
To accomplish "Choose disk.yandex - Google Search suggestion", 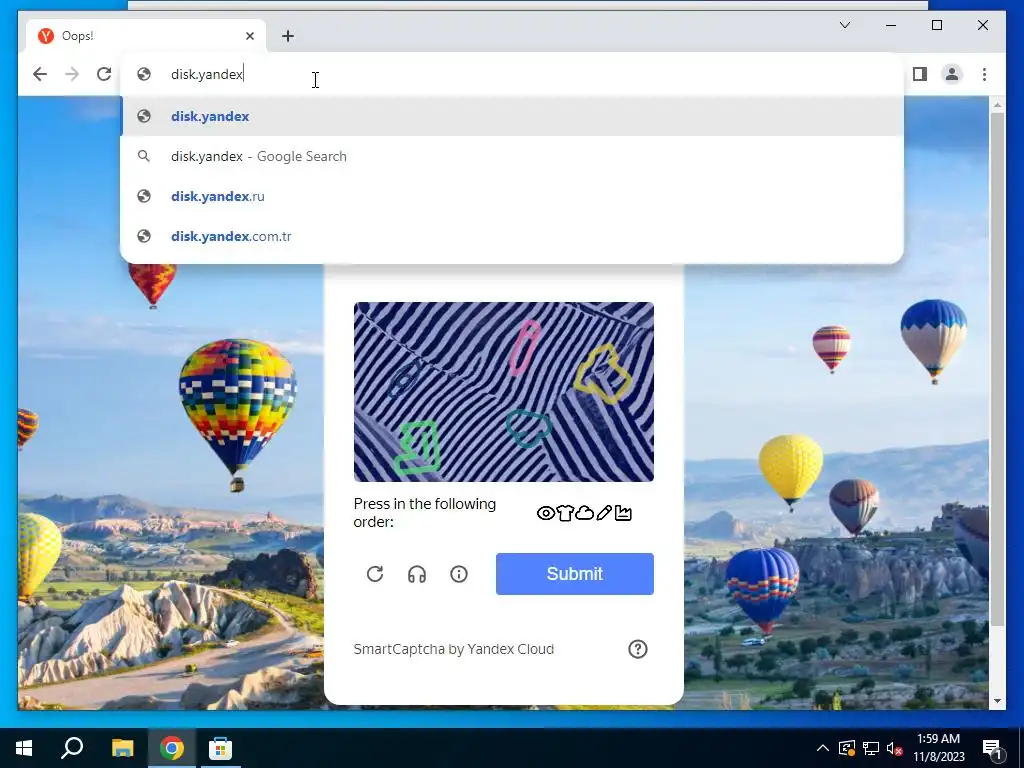I will pyautogui.click(x=512, y=156).
